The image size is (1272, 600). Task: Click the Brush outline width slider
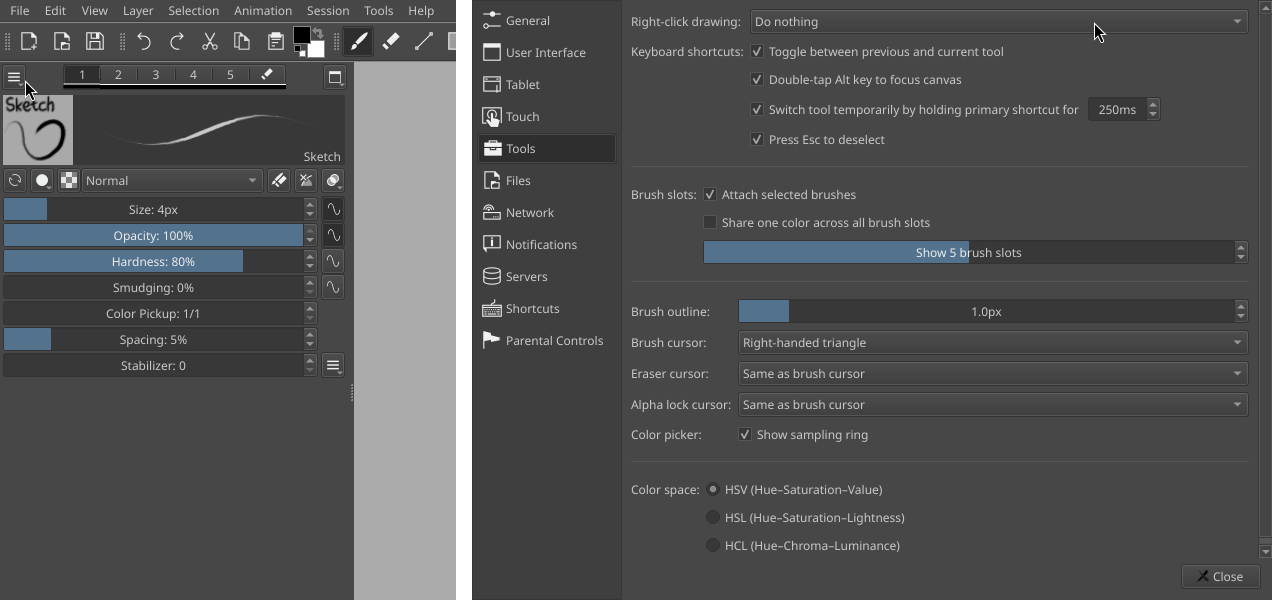986,311
